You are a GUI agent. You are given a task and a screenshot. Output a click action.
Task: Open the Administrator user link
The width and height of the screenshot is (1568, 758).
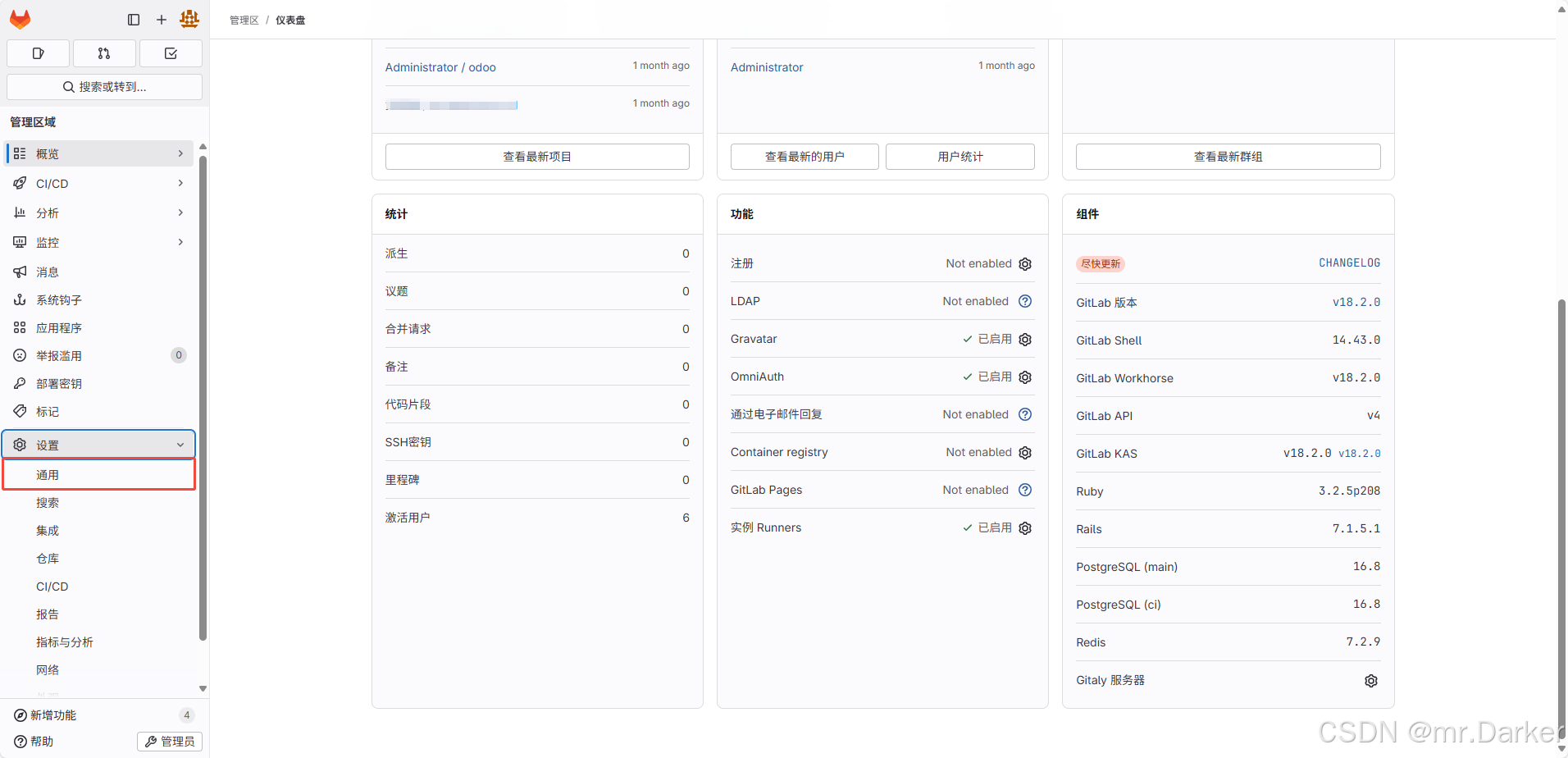[767, 67]
